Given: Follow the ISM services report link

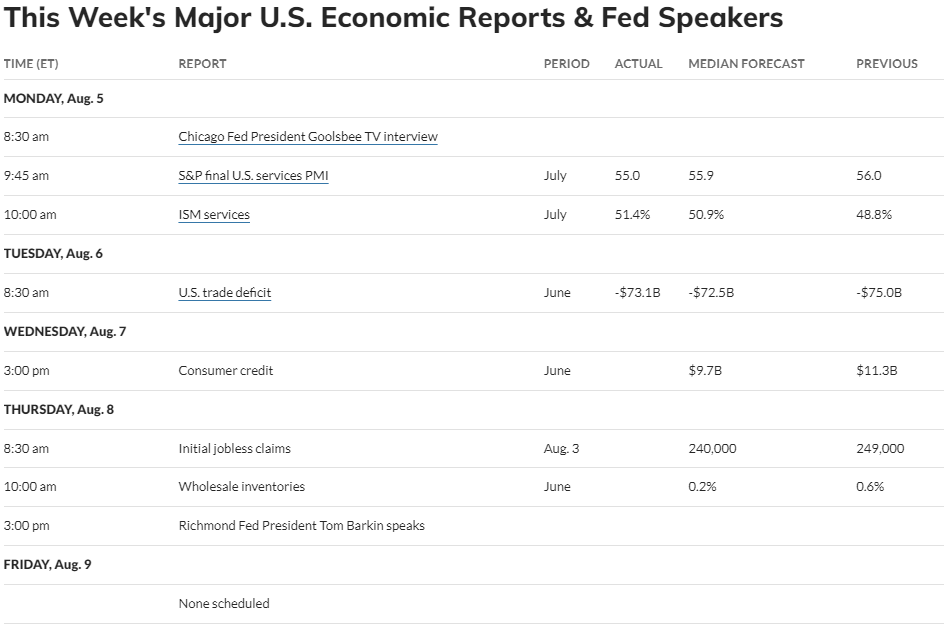Looking at the screenshot, I should pyautogui.click(x=214, y=215).
